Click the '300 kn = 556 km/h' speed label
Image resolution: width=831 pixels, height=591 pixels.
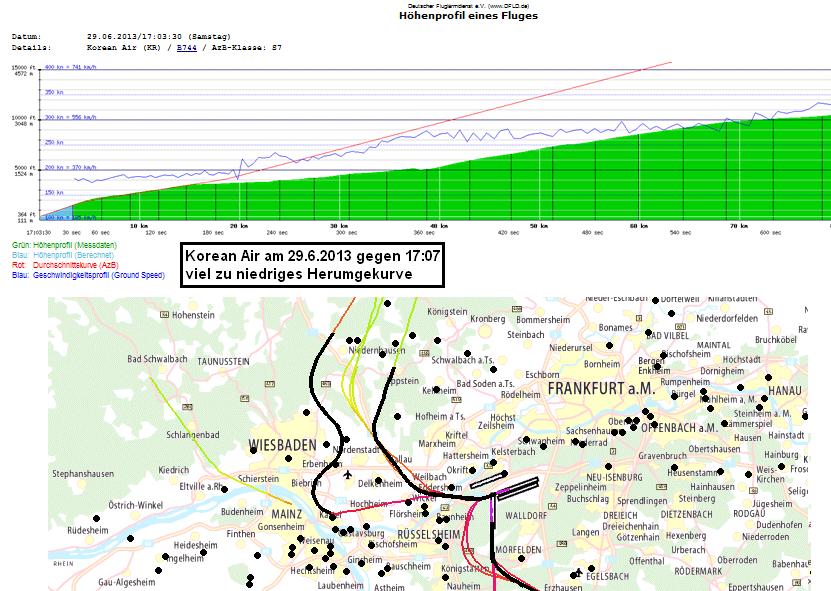pos(70,117)
